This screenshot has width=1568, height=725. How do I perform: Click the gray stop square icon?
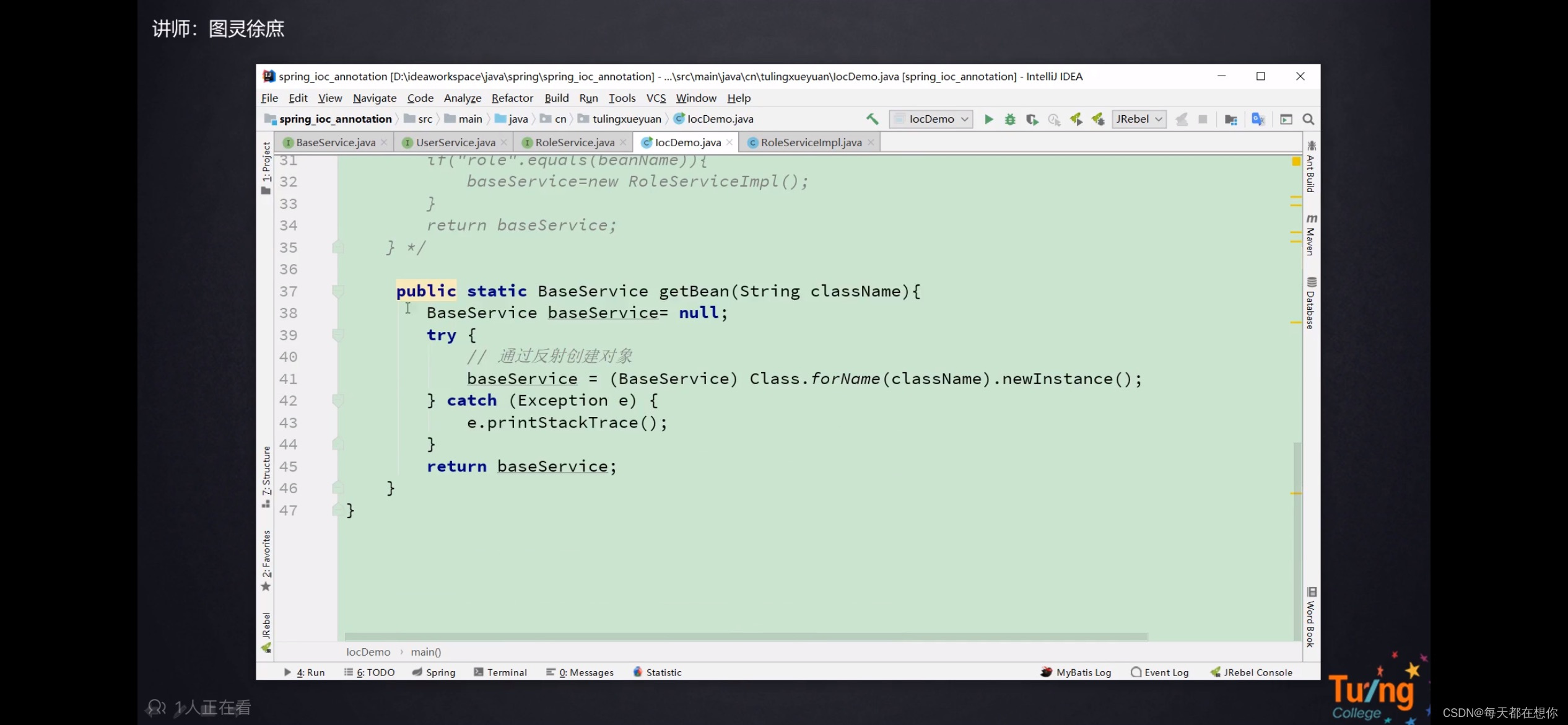1203,119
